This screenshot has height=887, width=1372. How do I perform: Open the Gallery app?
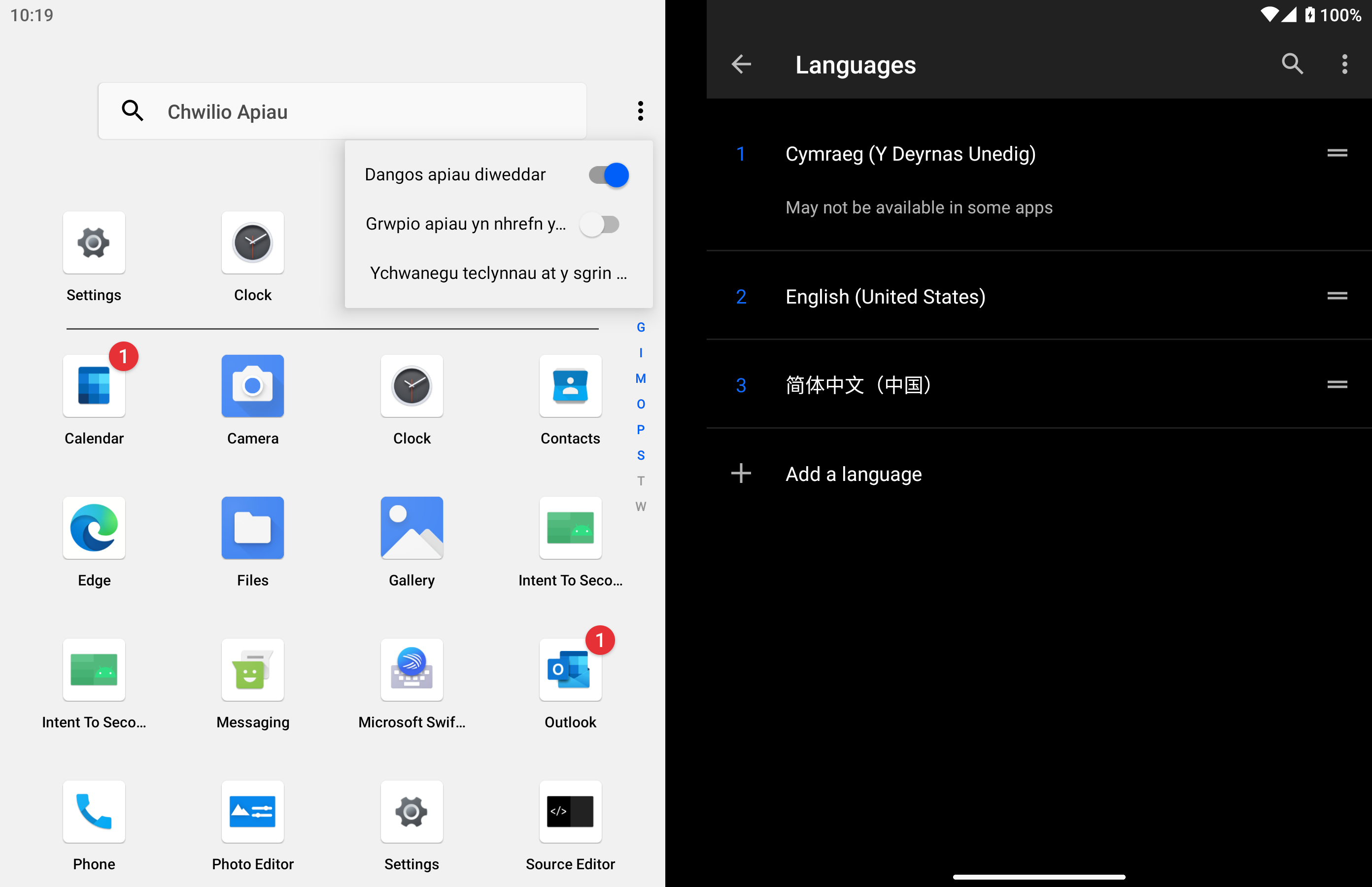(x=411, y=528)
